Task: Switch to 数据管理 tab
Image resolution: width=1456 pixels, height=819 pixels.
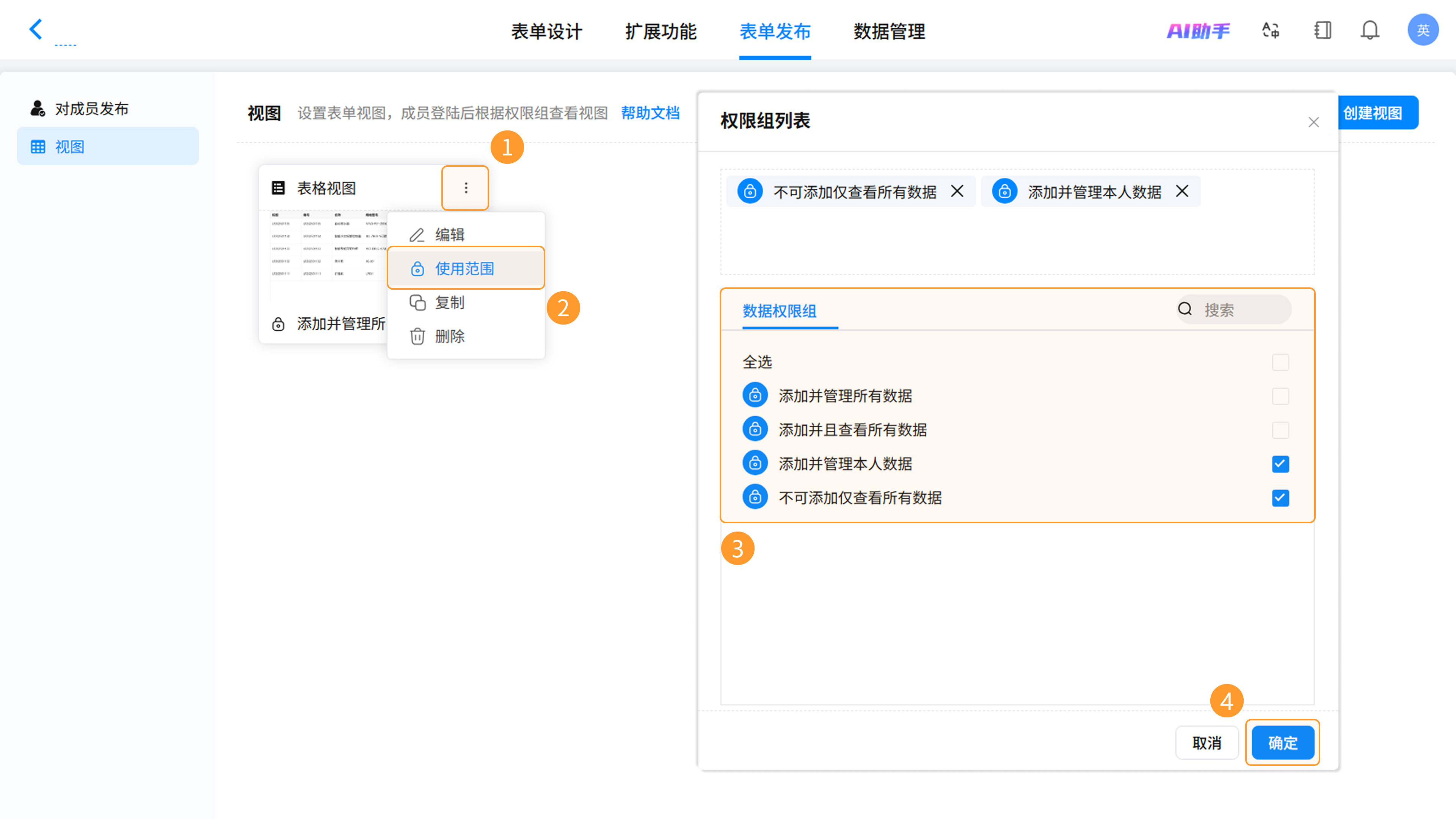Action: tap(889, 31)
